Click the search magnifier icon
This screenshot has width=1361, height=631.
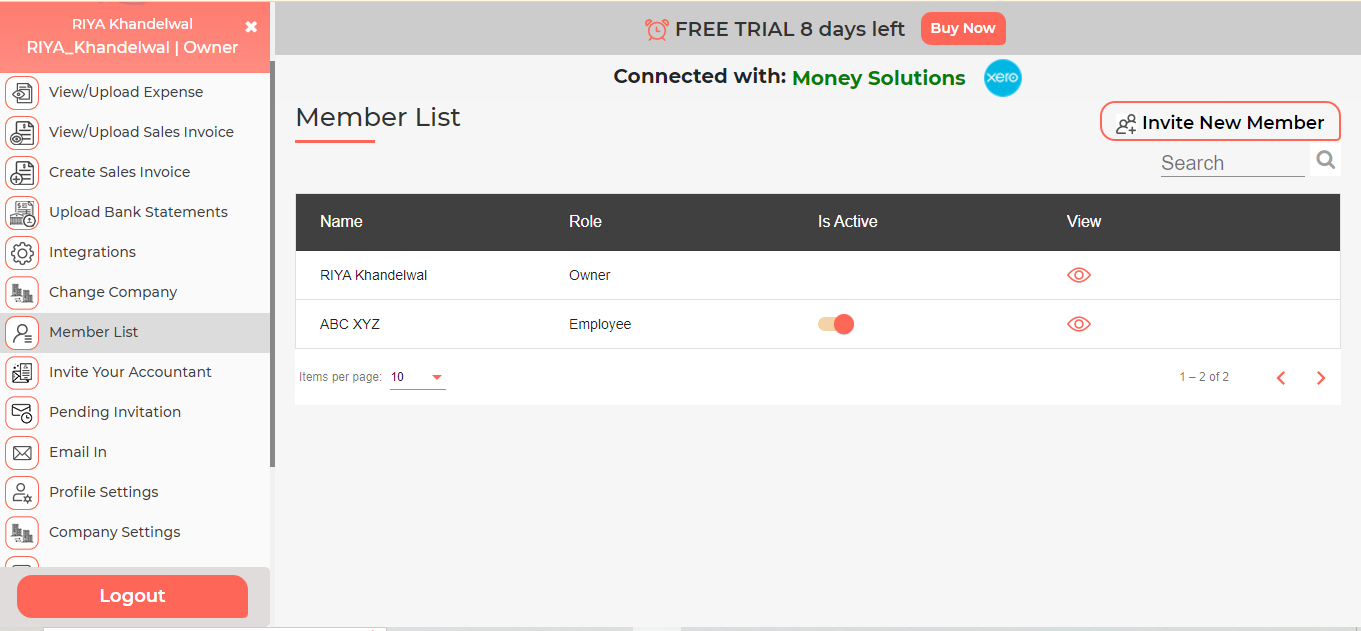point(1326,160)
